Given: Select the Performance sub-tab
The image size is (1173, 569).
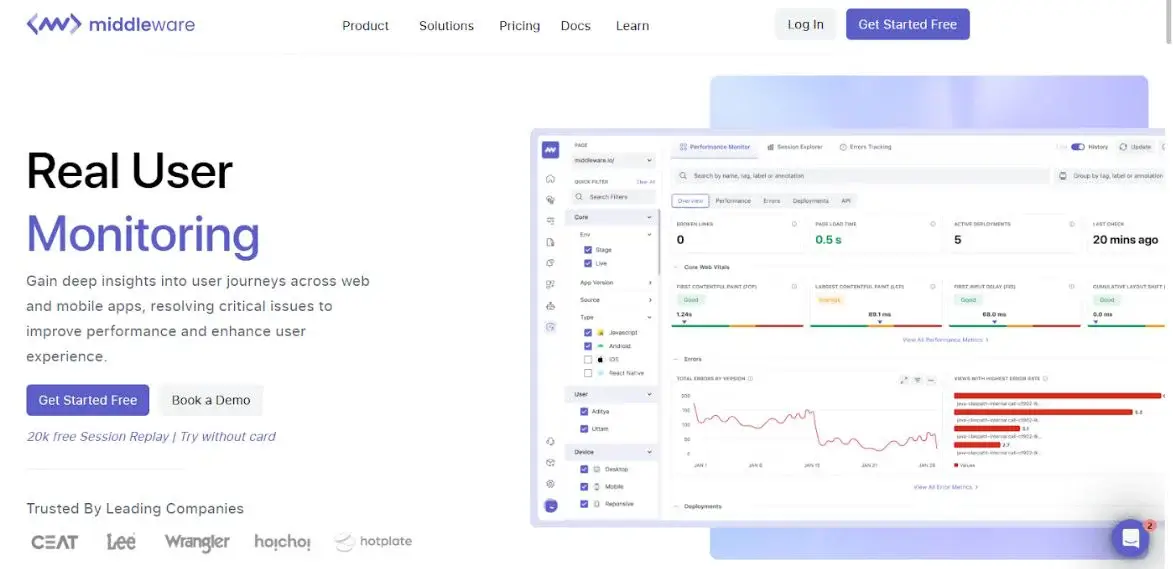Looking at the screenshot, I should (x=733, y=201).
